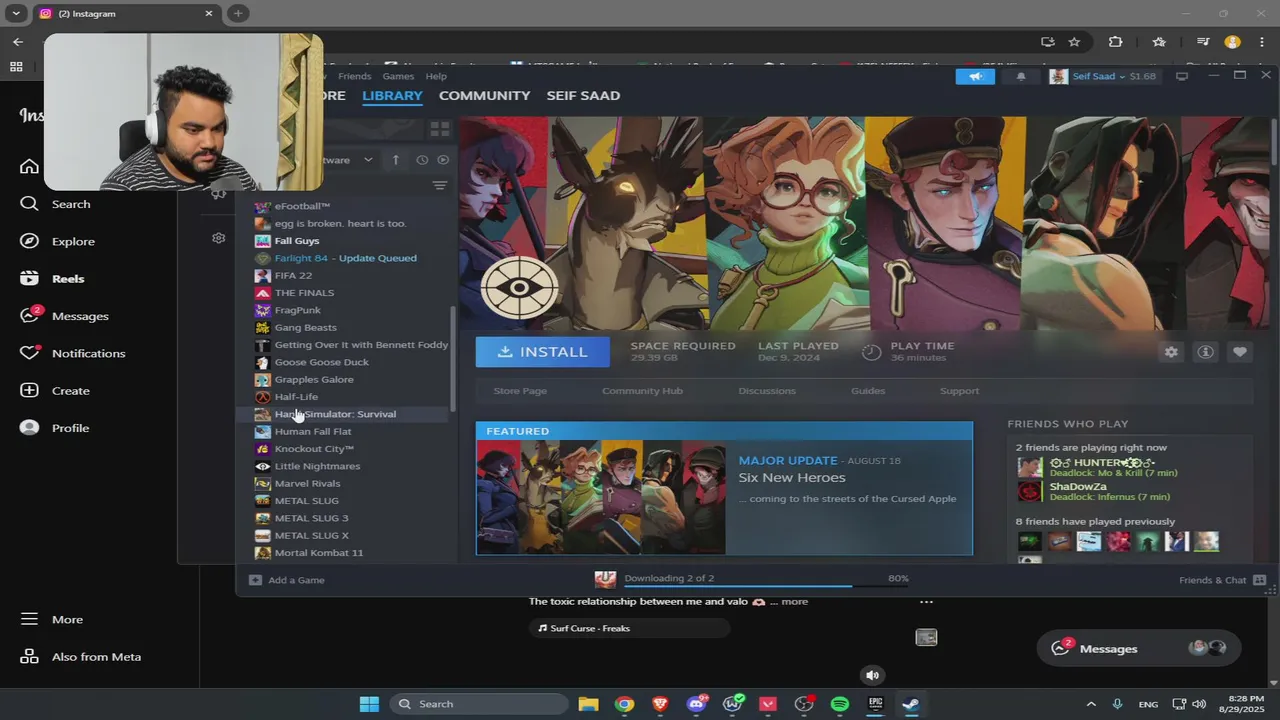
Task: Open Friends & Chat panel
Action: 1222,580
